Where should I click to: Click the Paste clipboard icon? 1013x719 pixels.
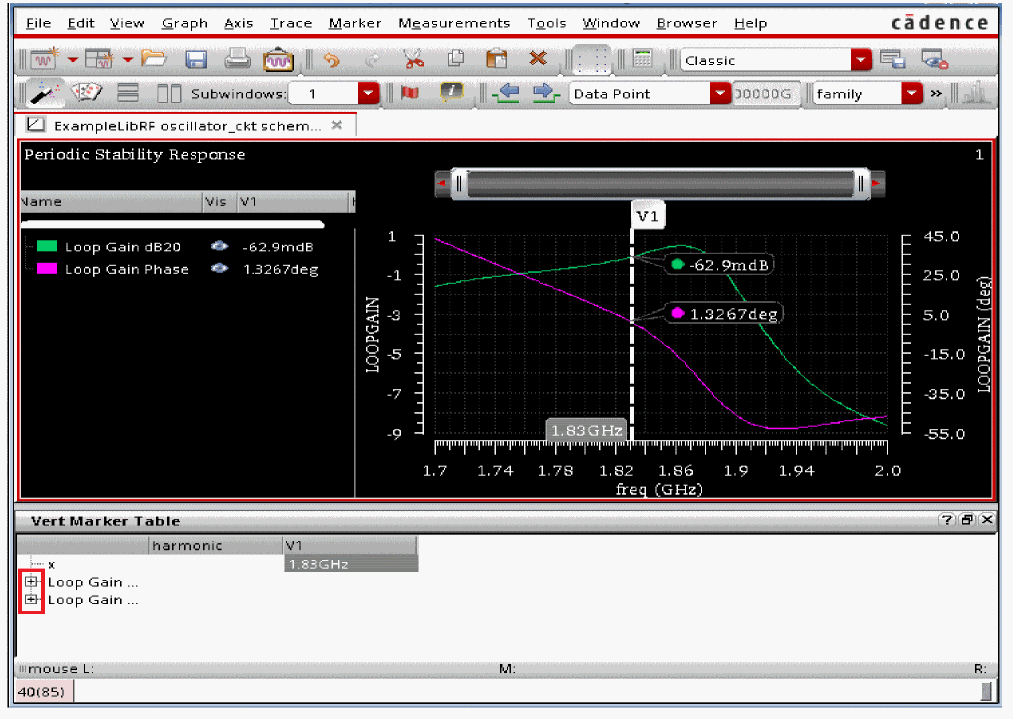click(x=496, y=60)
